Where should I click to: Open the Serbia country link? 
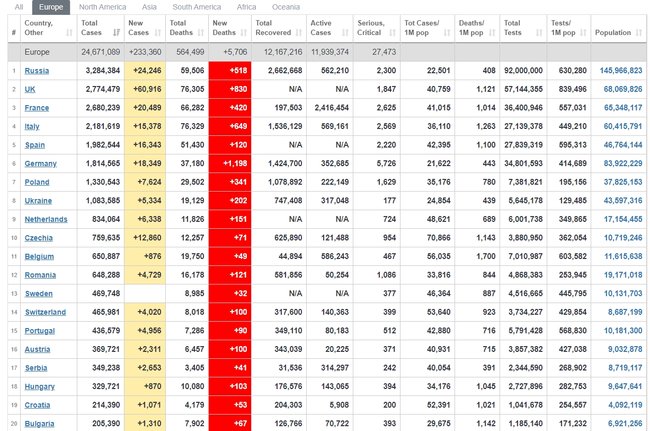coord(36,368)
